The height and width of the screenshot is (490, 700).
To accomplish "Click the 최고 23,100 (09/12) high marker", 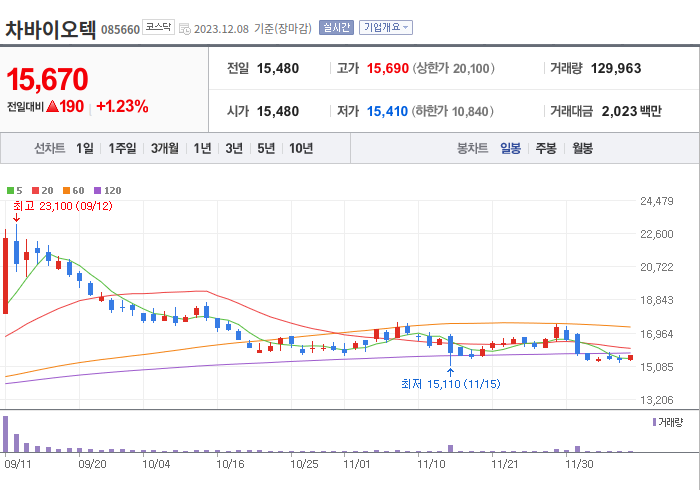I will coord(62,206).
